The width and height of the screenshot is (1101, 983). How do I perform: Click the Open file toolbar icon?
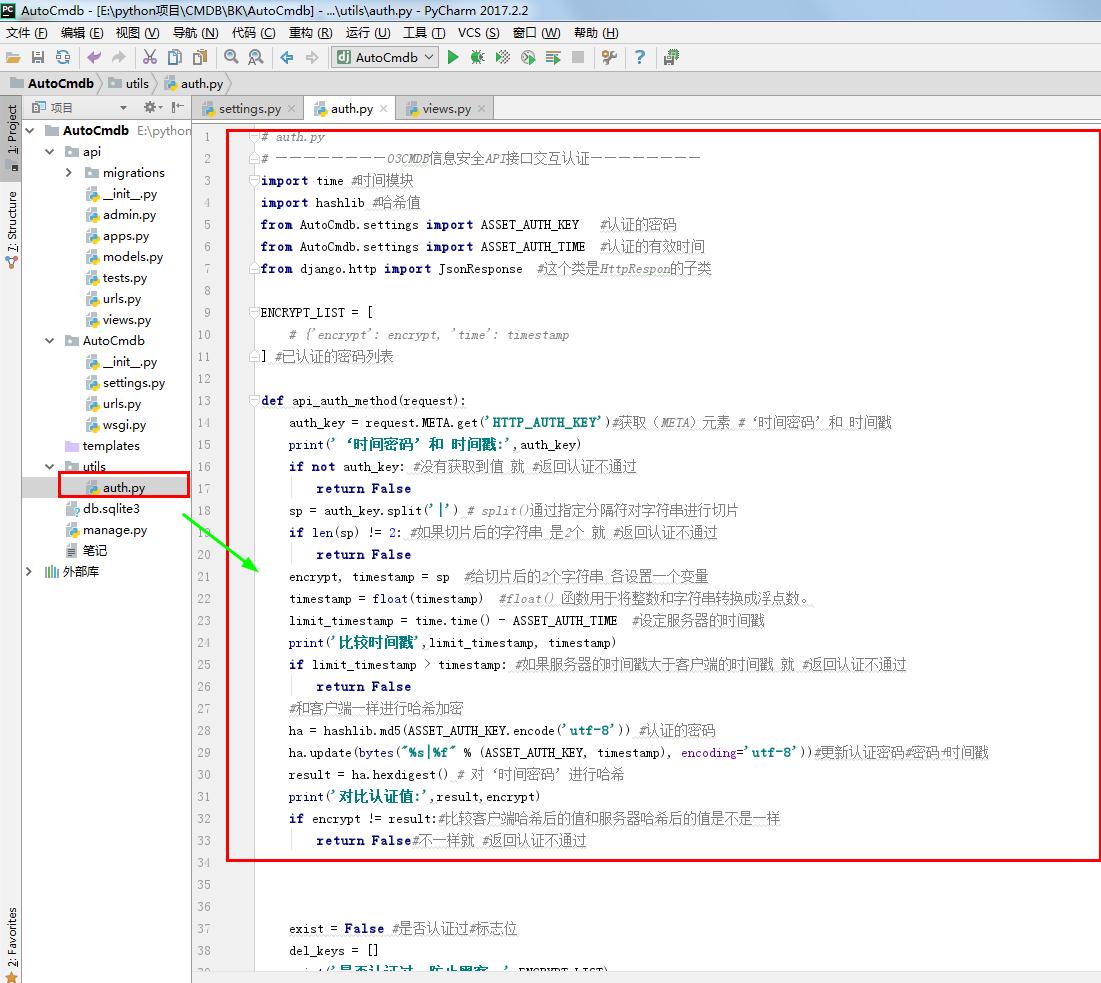(13, 58)
